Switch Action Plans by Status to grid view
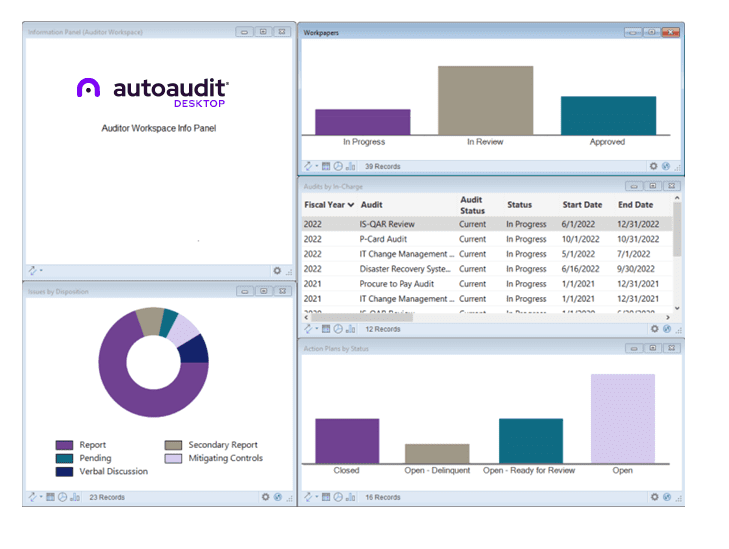 [326, 497]
